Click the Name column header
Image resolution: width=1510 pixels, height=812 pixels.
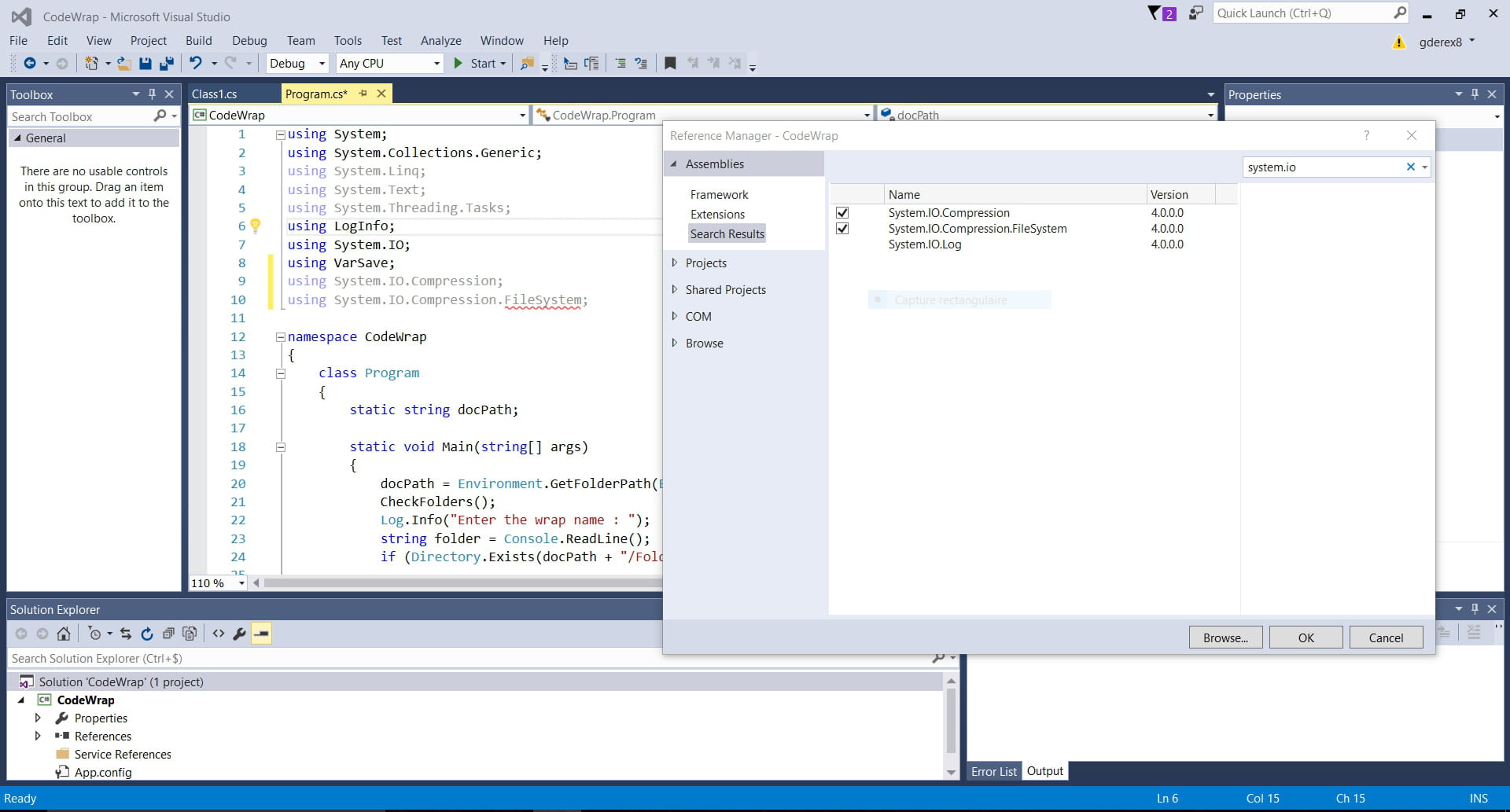click(x=1015, y=195)
